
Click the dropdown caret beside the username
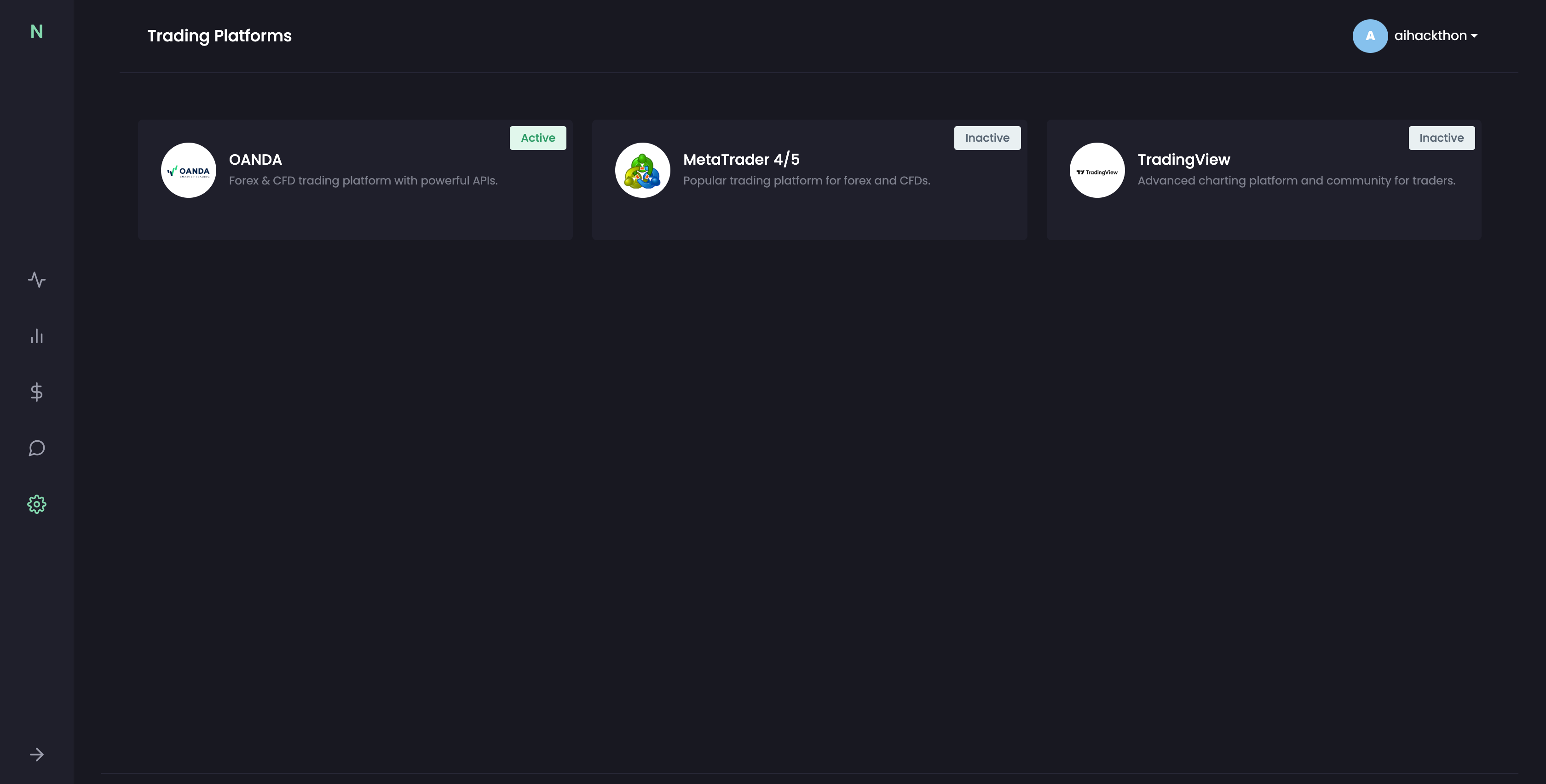click(1475, 37)
